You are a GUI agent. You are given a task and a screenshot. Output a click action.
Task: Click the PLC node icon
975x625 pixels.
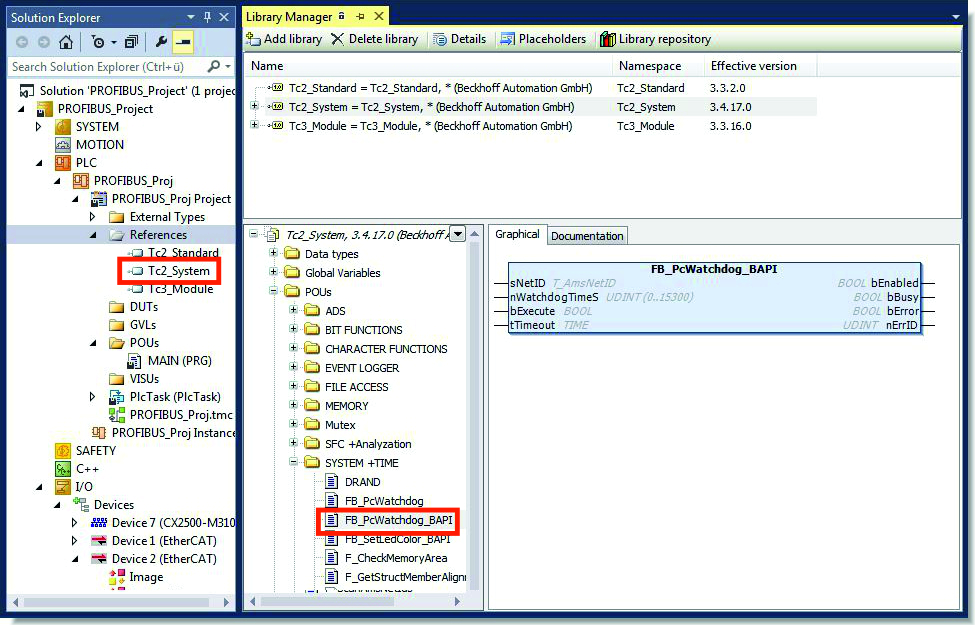pos(63,163)
